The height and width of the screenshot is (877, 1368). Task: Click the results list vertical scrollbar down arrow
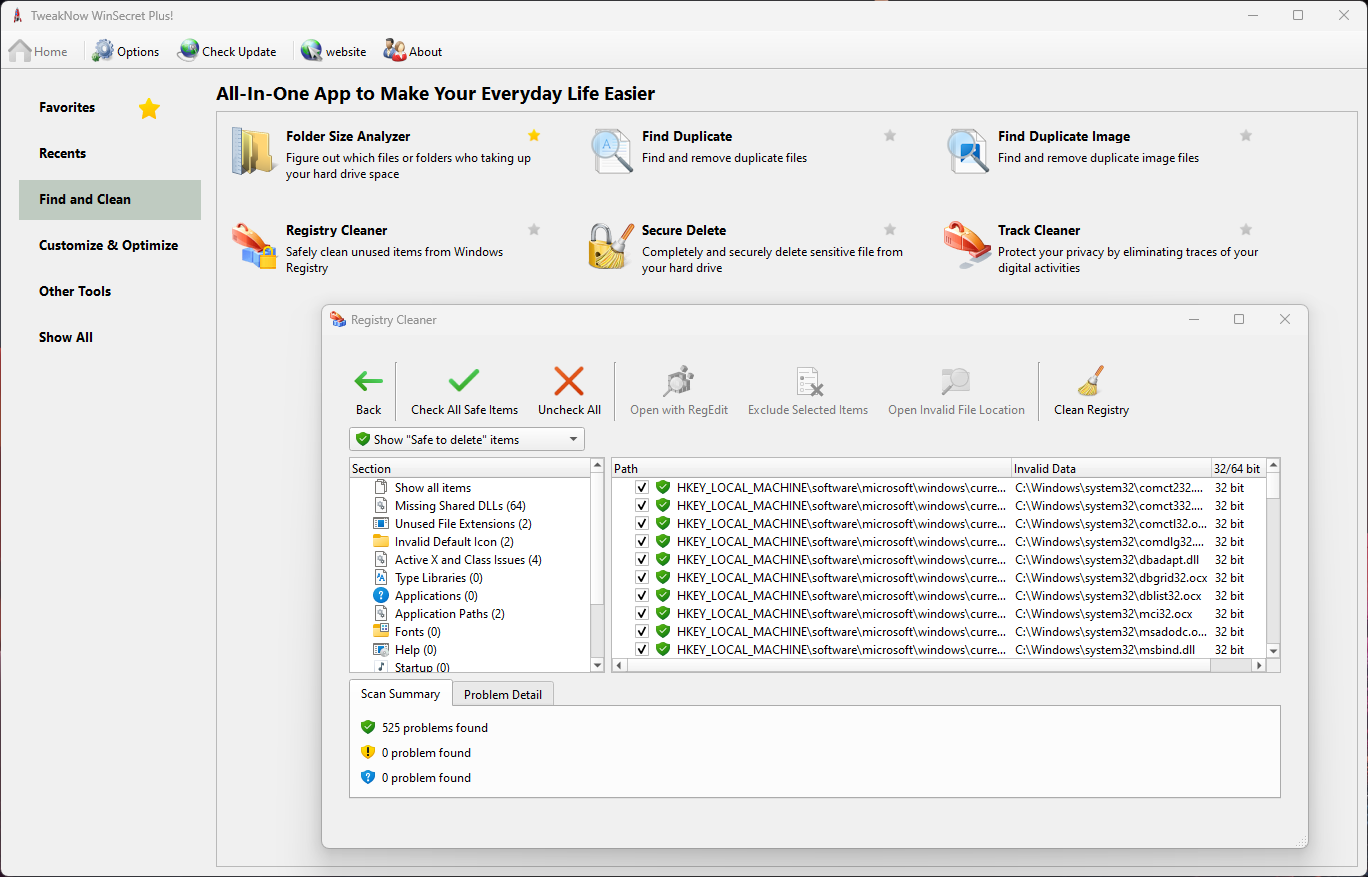click(x=1273, y=651)
